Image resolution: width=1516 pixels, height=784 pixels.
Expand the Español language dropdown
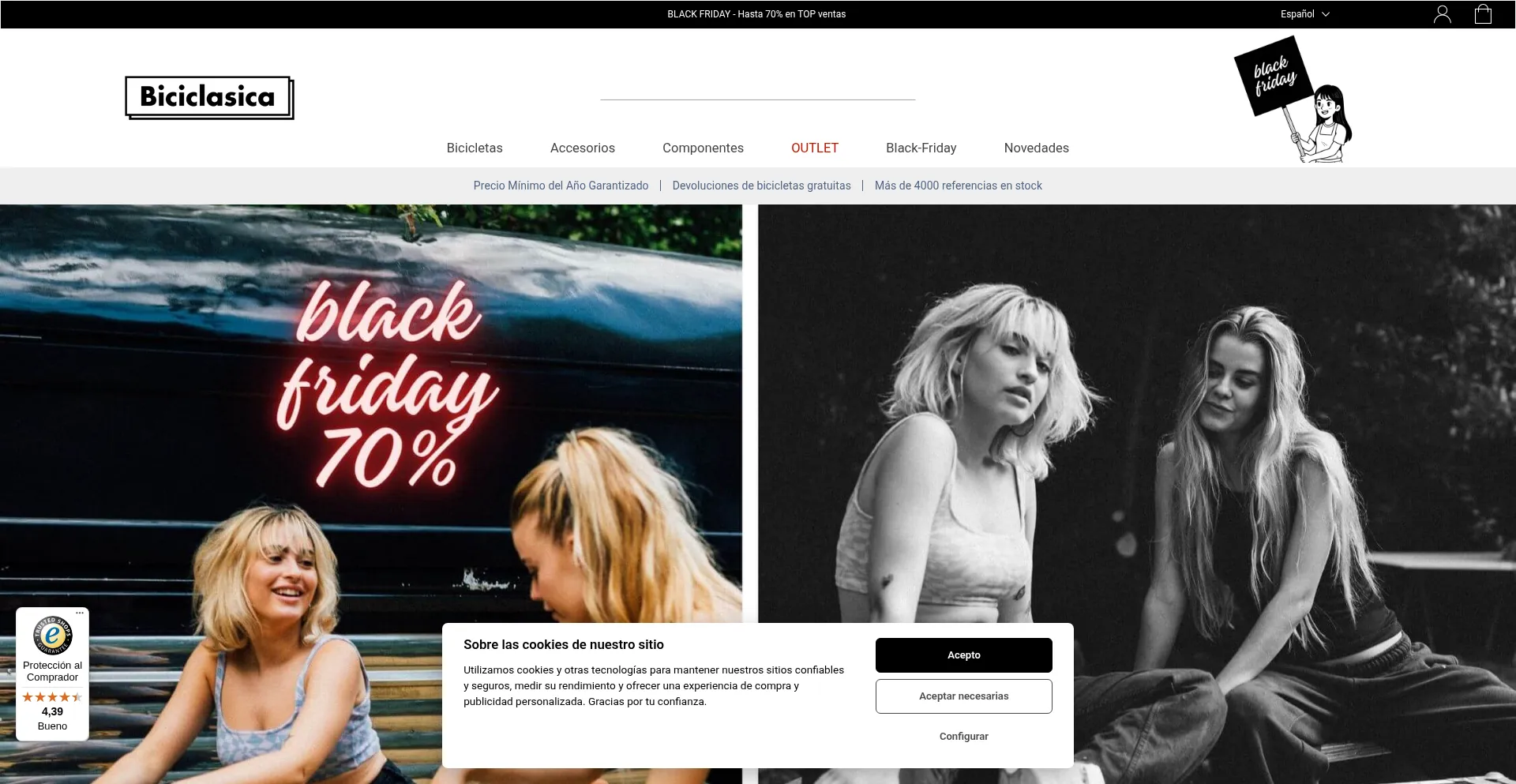(1304, 14)
